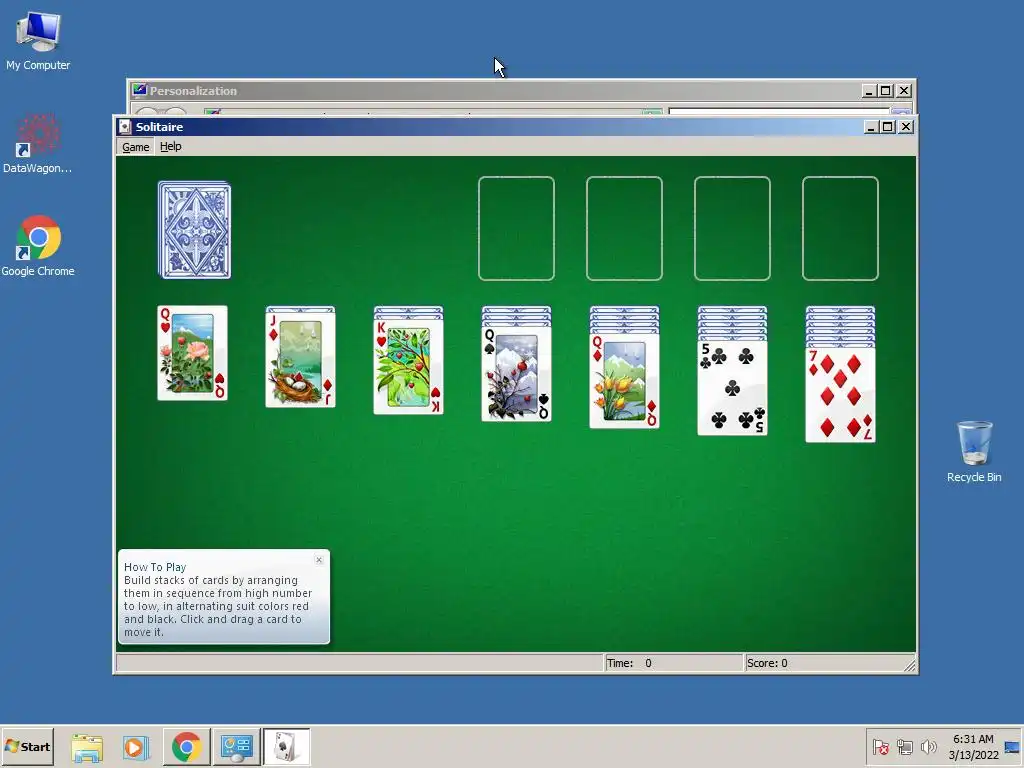Click the network tray icon

pyautogui.click(x=904, y=746)
